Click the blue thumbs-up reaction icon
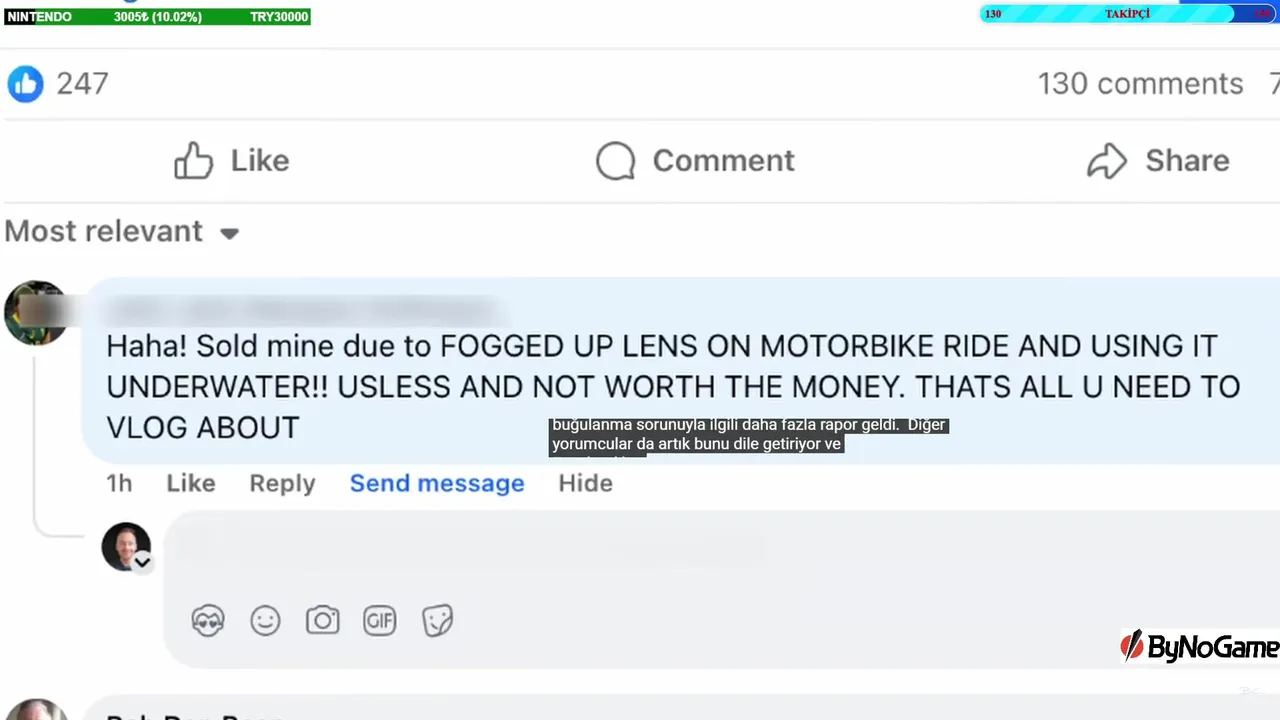 [x=26, y=84]
